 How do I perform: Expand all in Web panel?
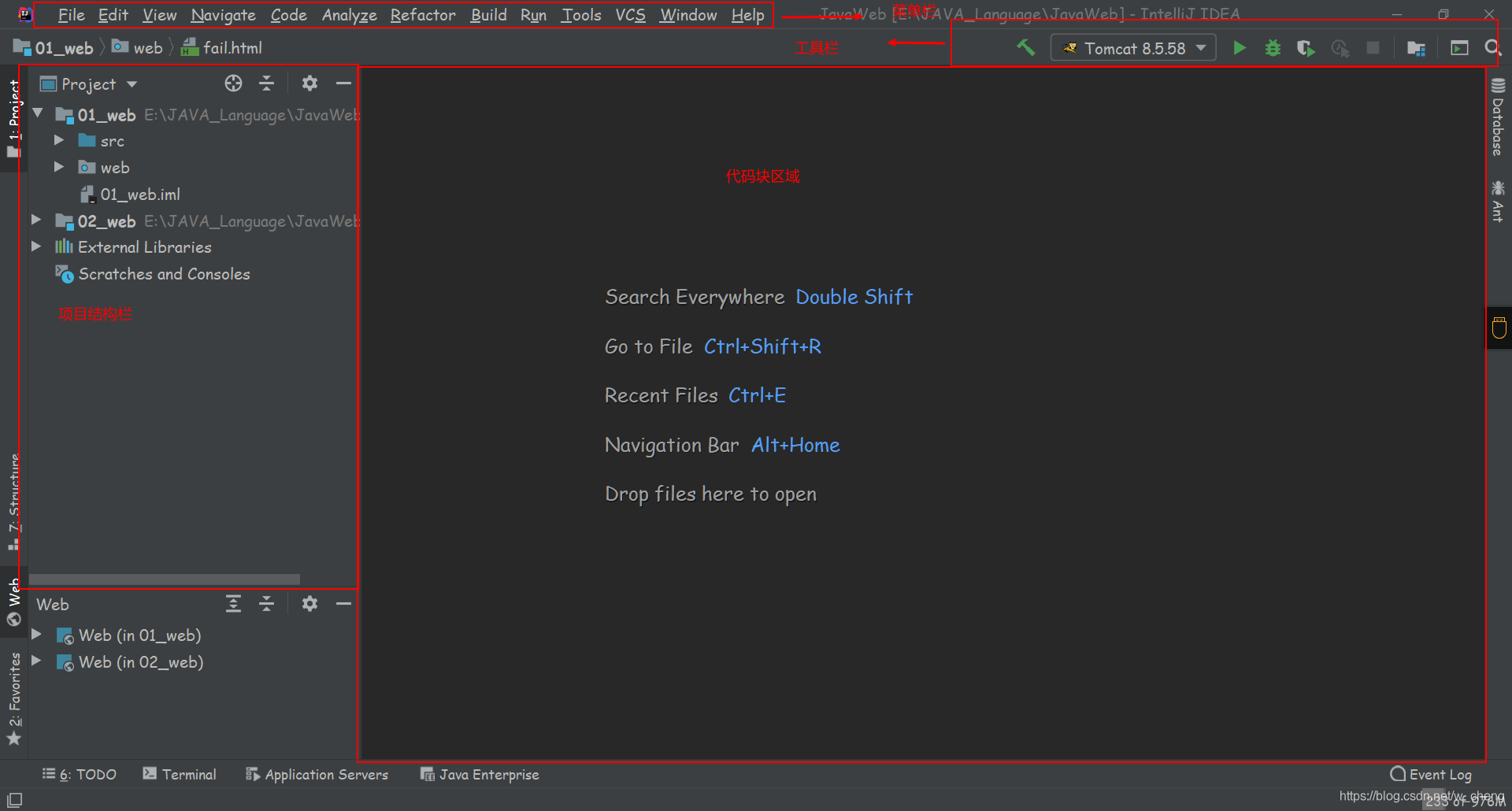(x=233, y=604)
